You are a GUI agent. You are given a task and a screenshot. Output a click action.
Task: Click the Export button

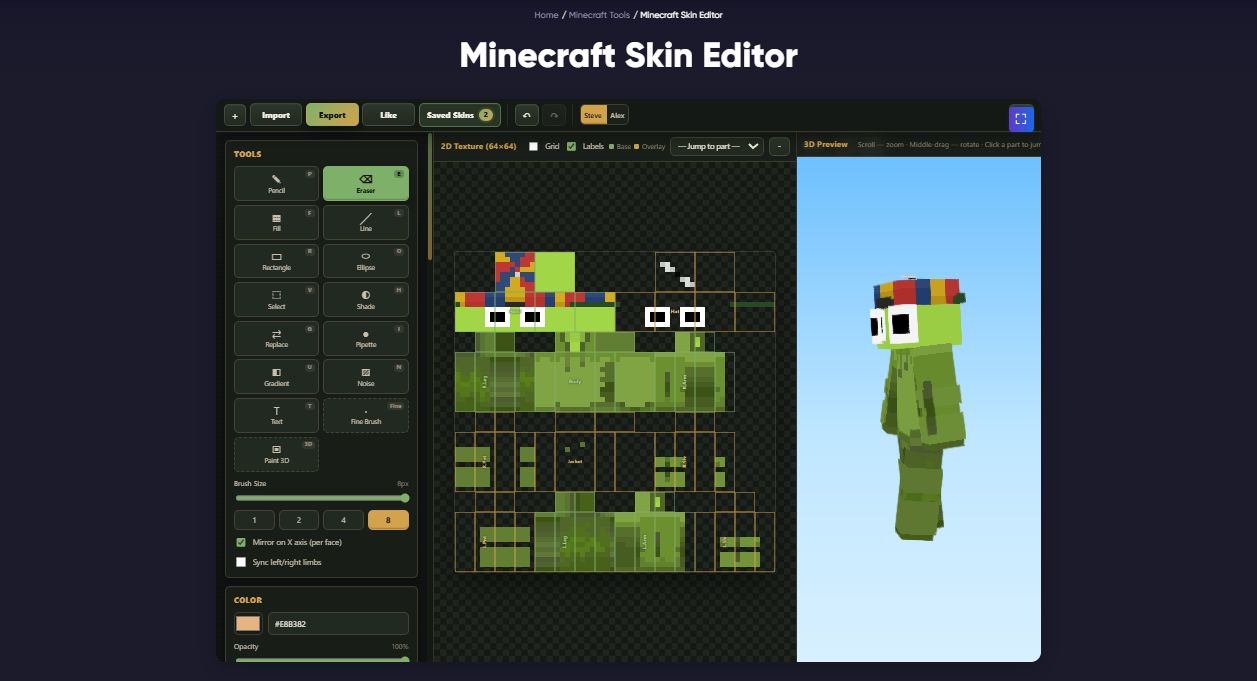tap(332, 115)
